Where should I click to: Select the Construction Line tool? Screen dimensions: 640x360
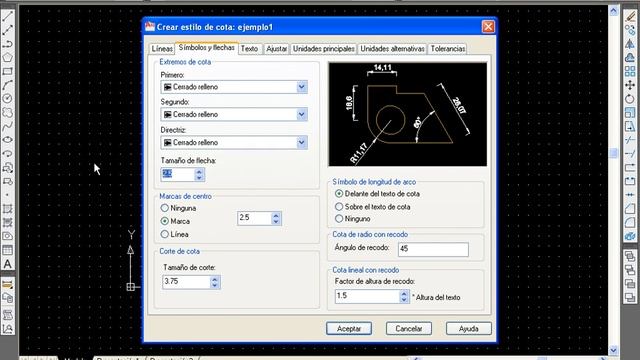point(7,30)
